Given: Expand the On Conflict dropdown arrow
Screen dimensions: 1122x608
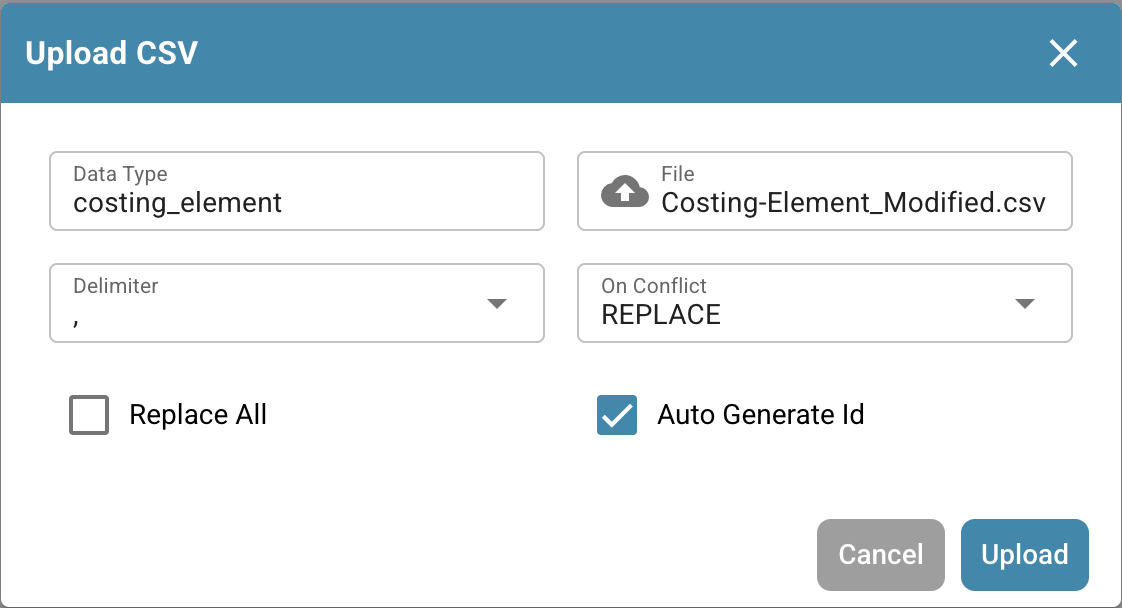Looking at the screenshot, I should [x=1024, y=304].
